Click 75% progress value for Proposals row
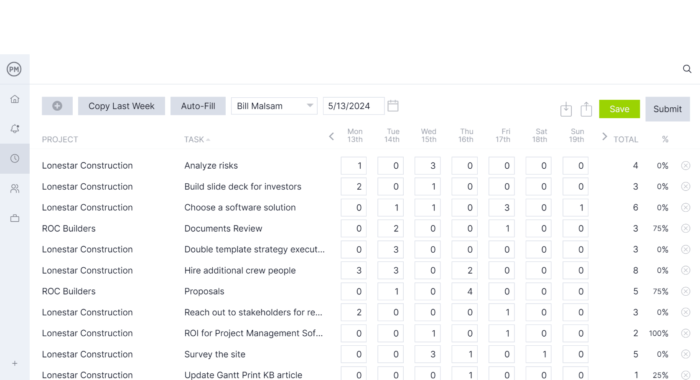Image resolution: width=700 pixels, height=380 pixels. tap(660, 292)
